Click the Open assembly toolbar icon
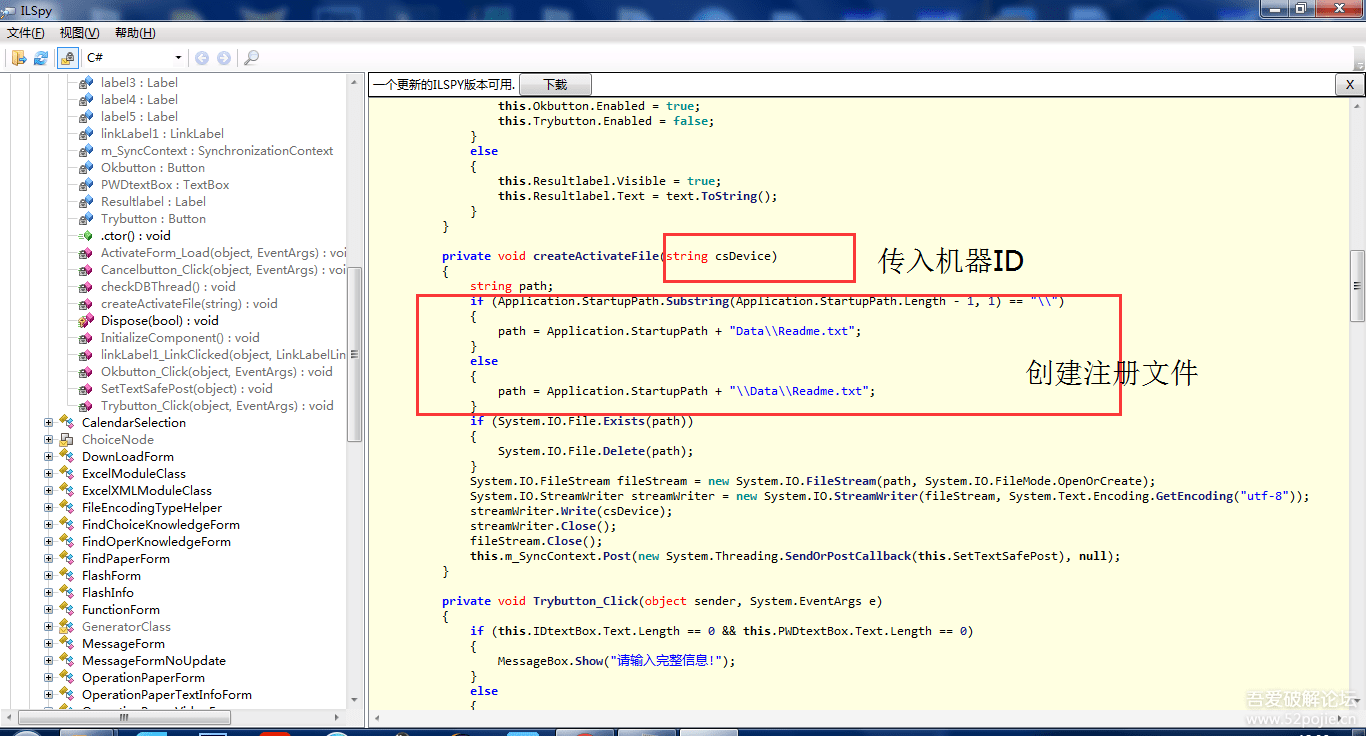Screen dimensions: 1366x736 tap(18, 58)
